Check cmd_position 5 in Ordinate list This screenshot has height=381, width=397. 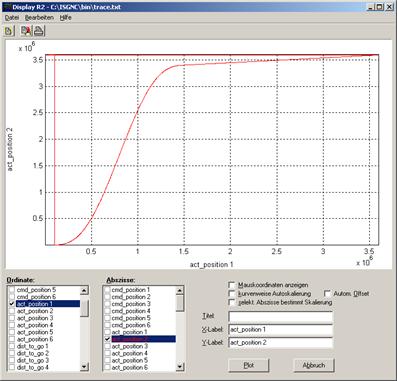tap(12, 290)
